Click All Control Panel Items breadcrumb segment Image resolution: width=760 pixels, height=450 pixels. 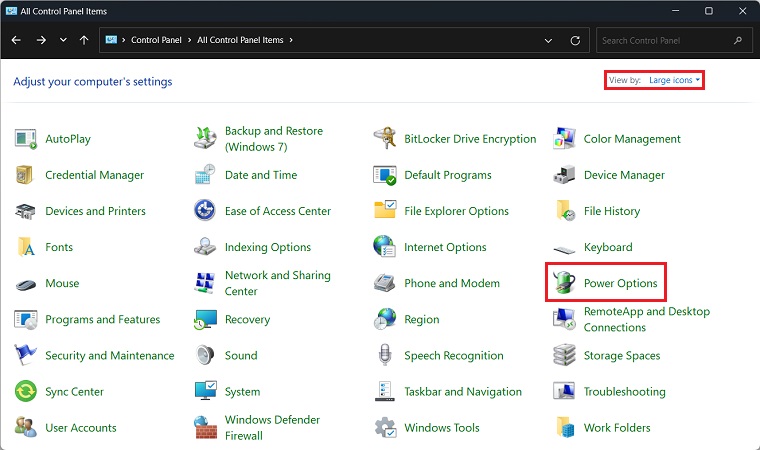[x=240, y=40]
